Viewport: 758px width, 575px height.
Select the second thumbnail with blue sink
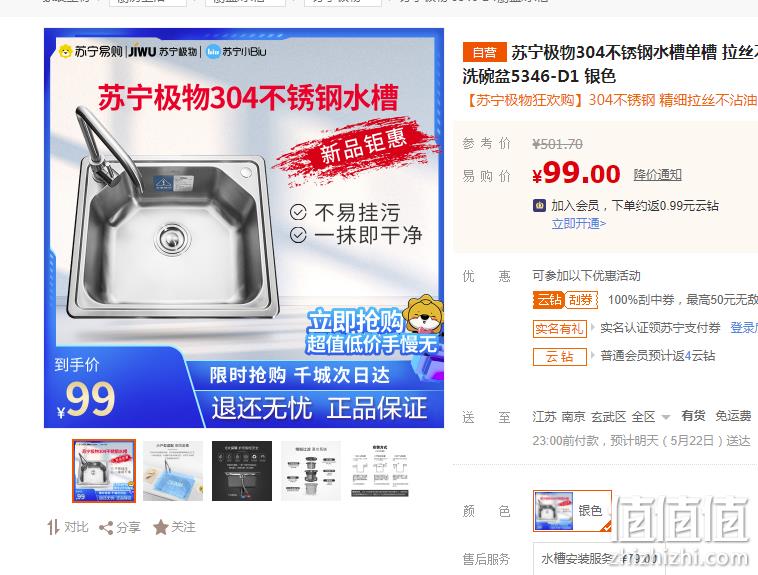173,471
